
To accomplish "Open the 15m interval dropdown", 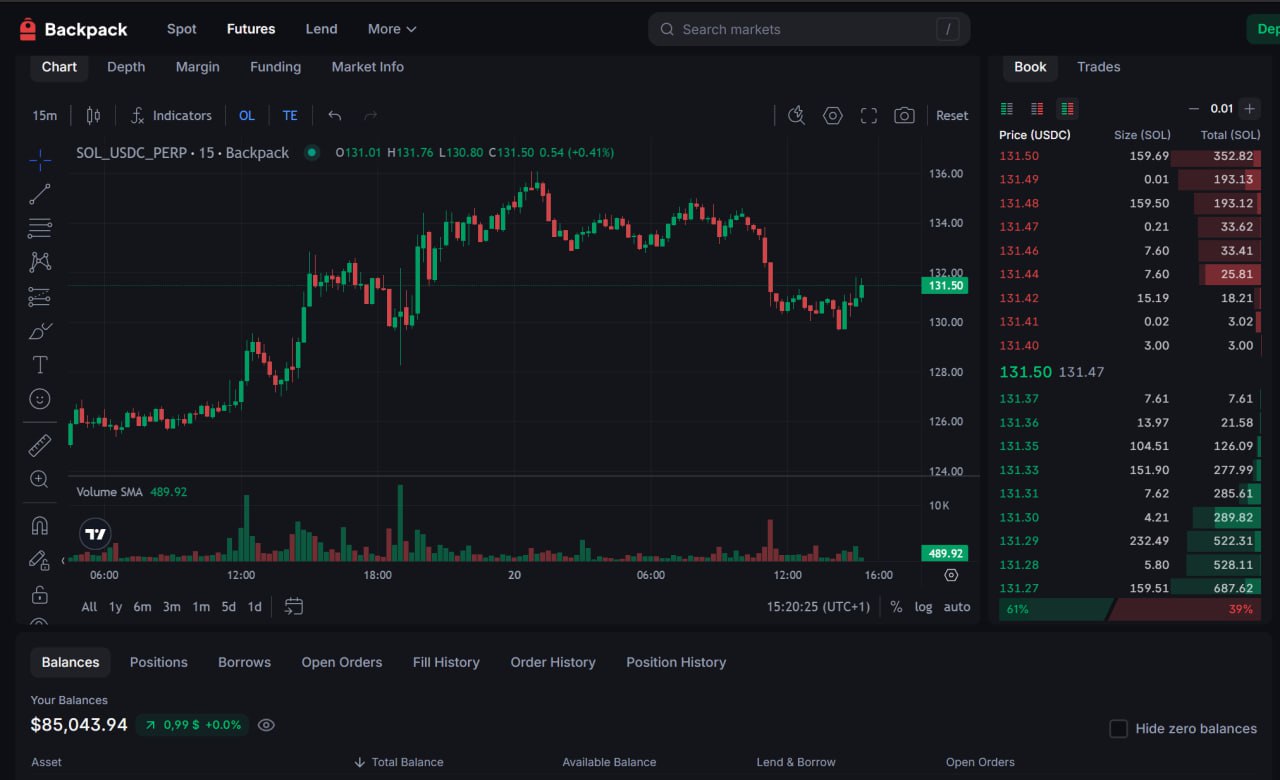I will [x=45, y=115].
